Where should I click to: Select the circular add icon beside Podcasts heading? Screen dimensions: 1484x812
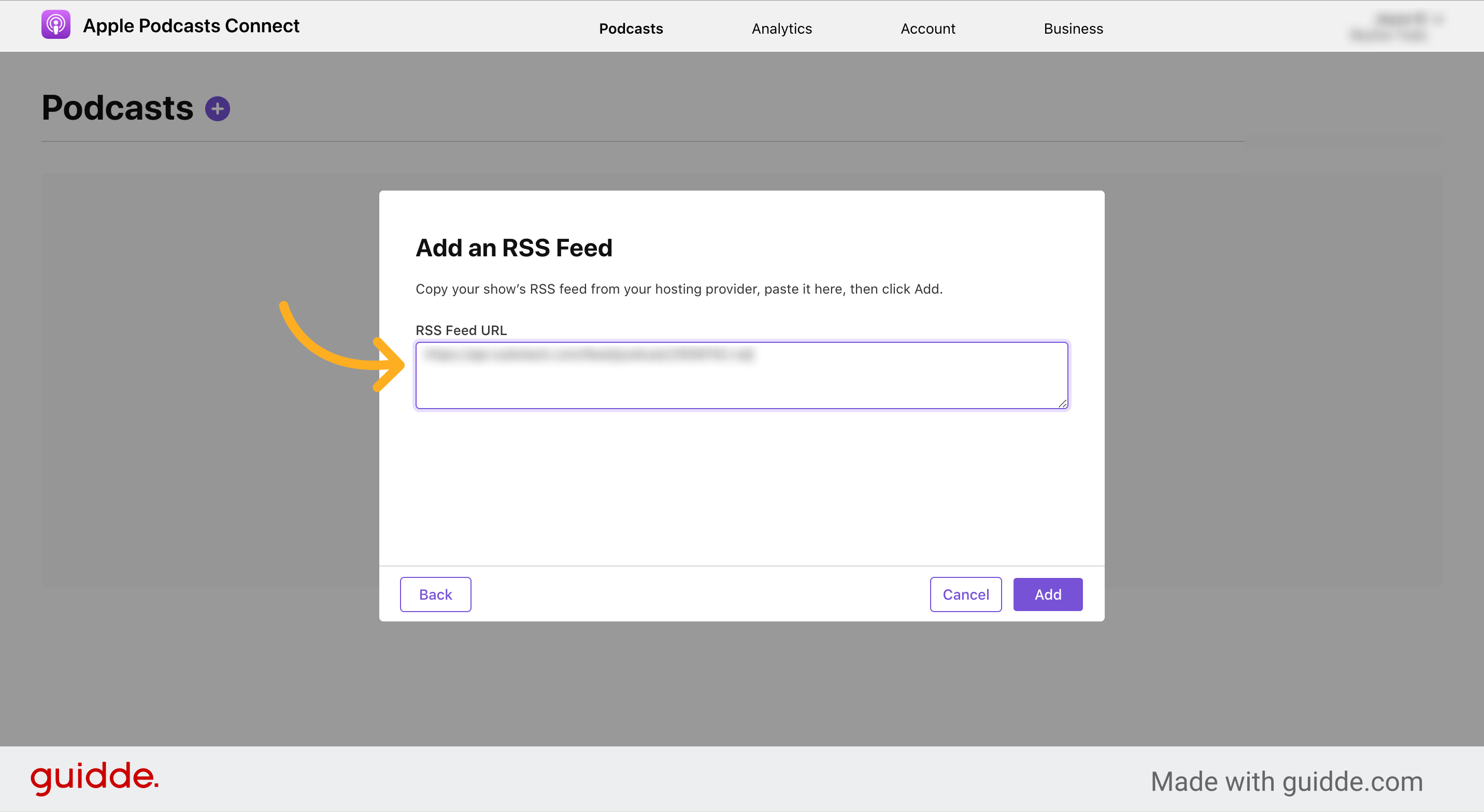click(x=218, y=108)
